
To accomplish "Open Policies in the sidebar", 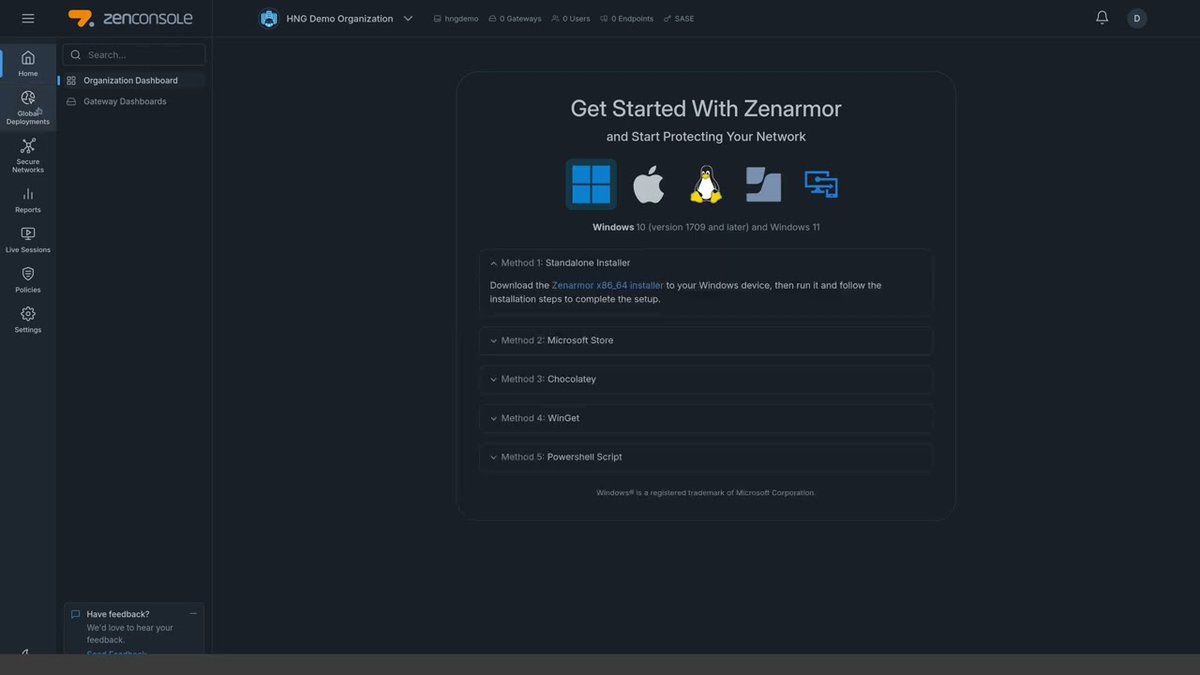I will click(x=28, y=280).
